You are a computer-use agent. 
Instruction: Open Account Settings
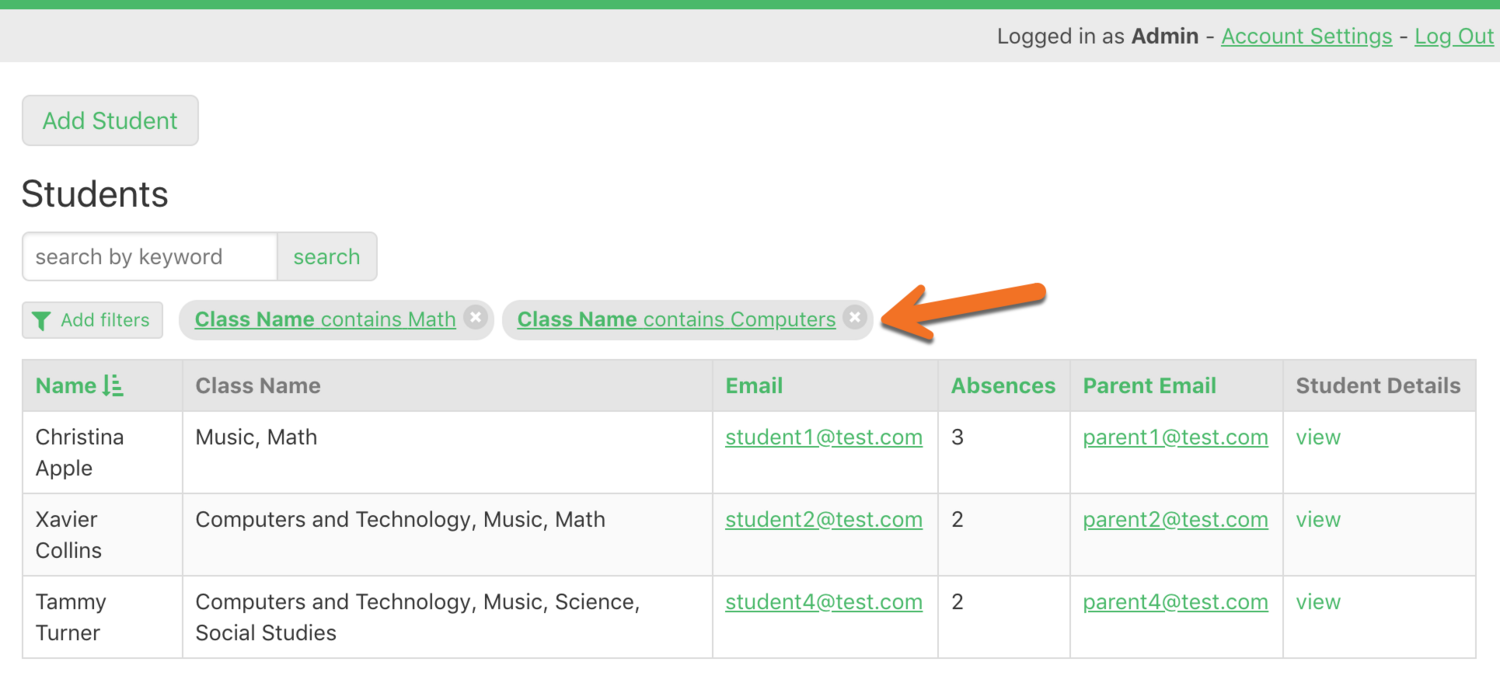tap(1306, 37)
